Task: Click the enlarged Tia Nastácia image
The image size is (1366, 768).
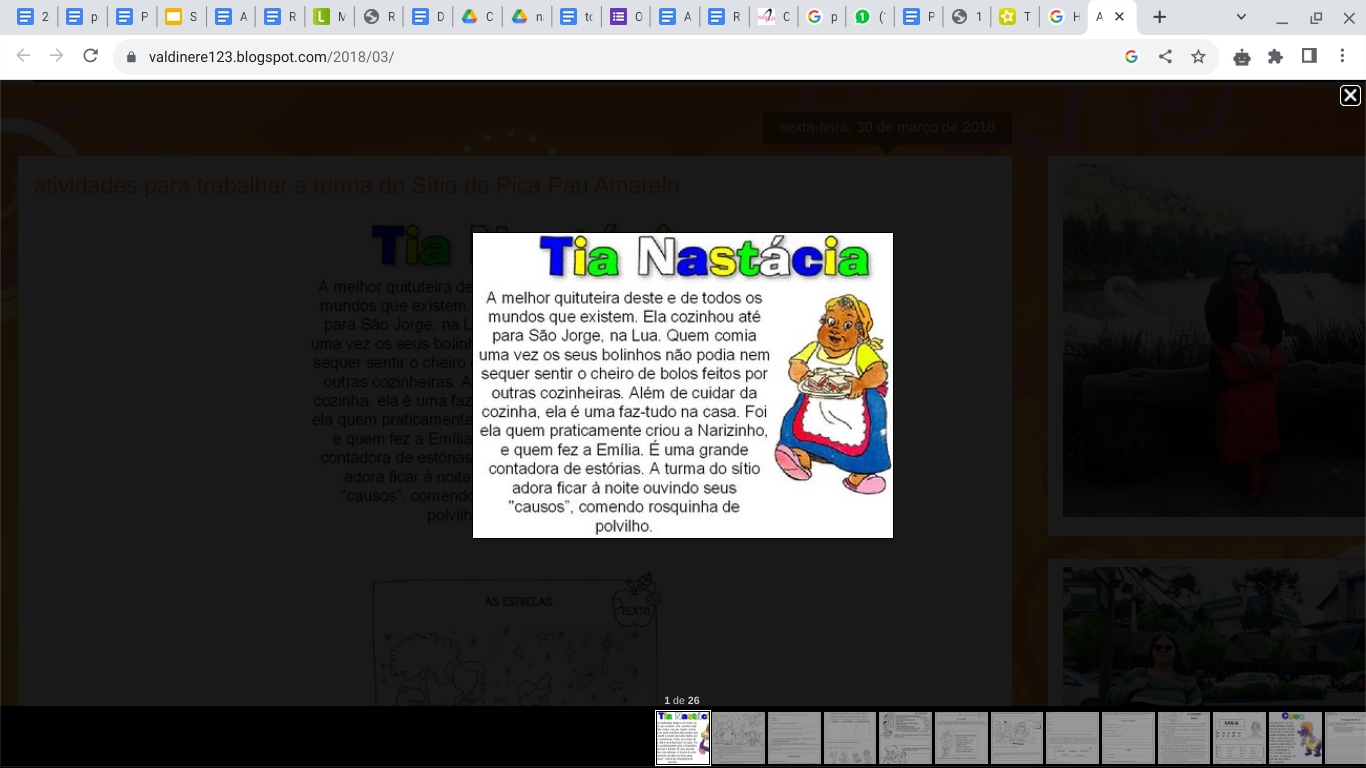Action: [x=683, y=385]
